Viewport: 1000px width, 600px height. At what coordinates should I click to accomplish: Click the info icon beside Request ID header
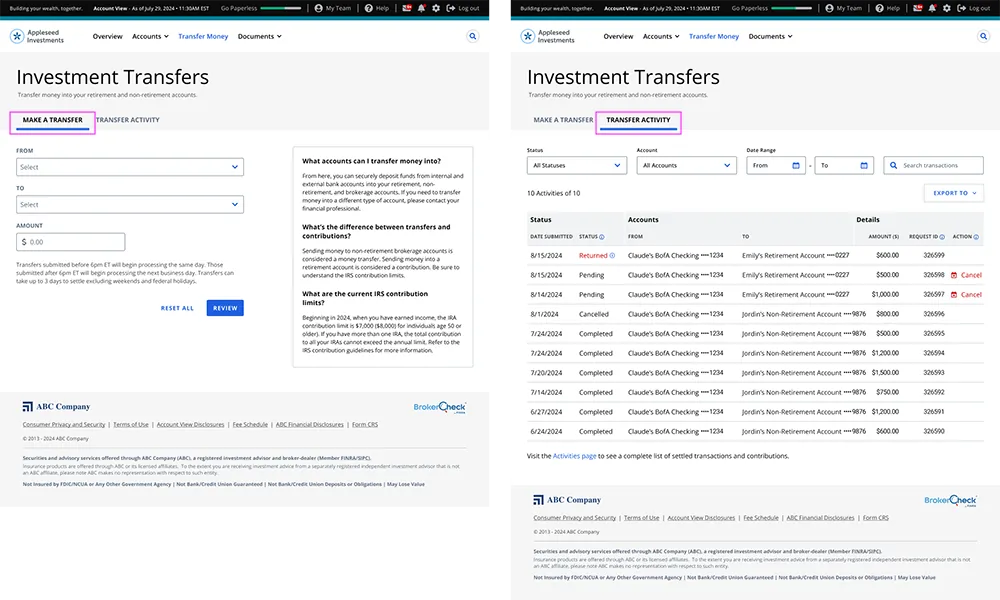pyautogui.click(x=942, y=237)
